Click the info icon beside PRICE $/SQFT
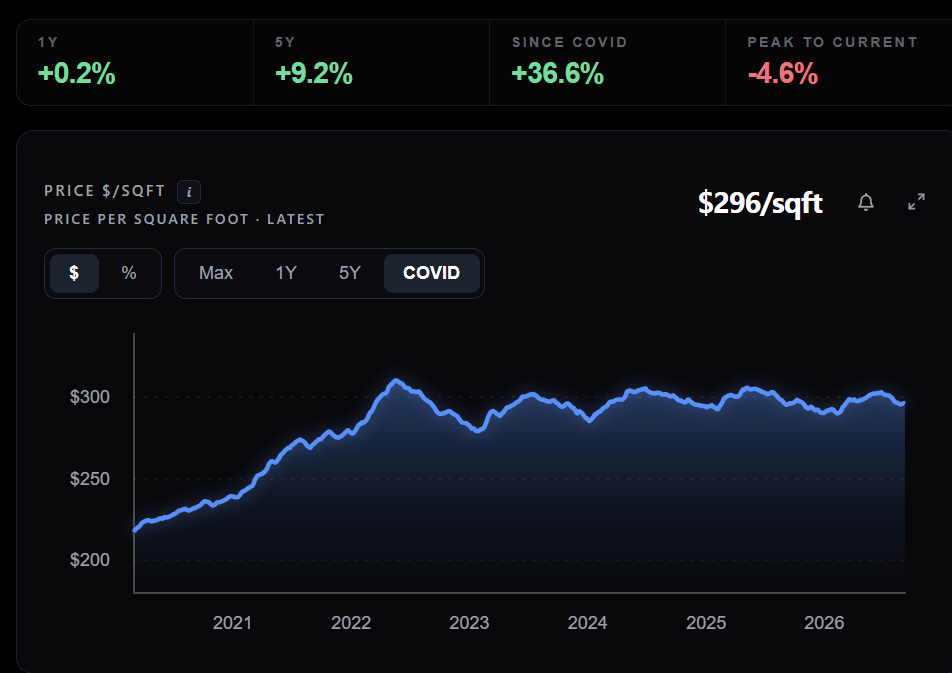This screenshot has height=673, width=952. pos(189,192)
